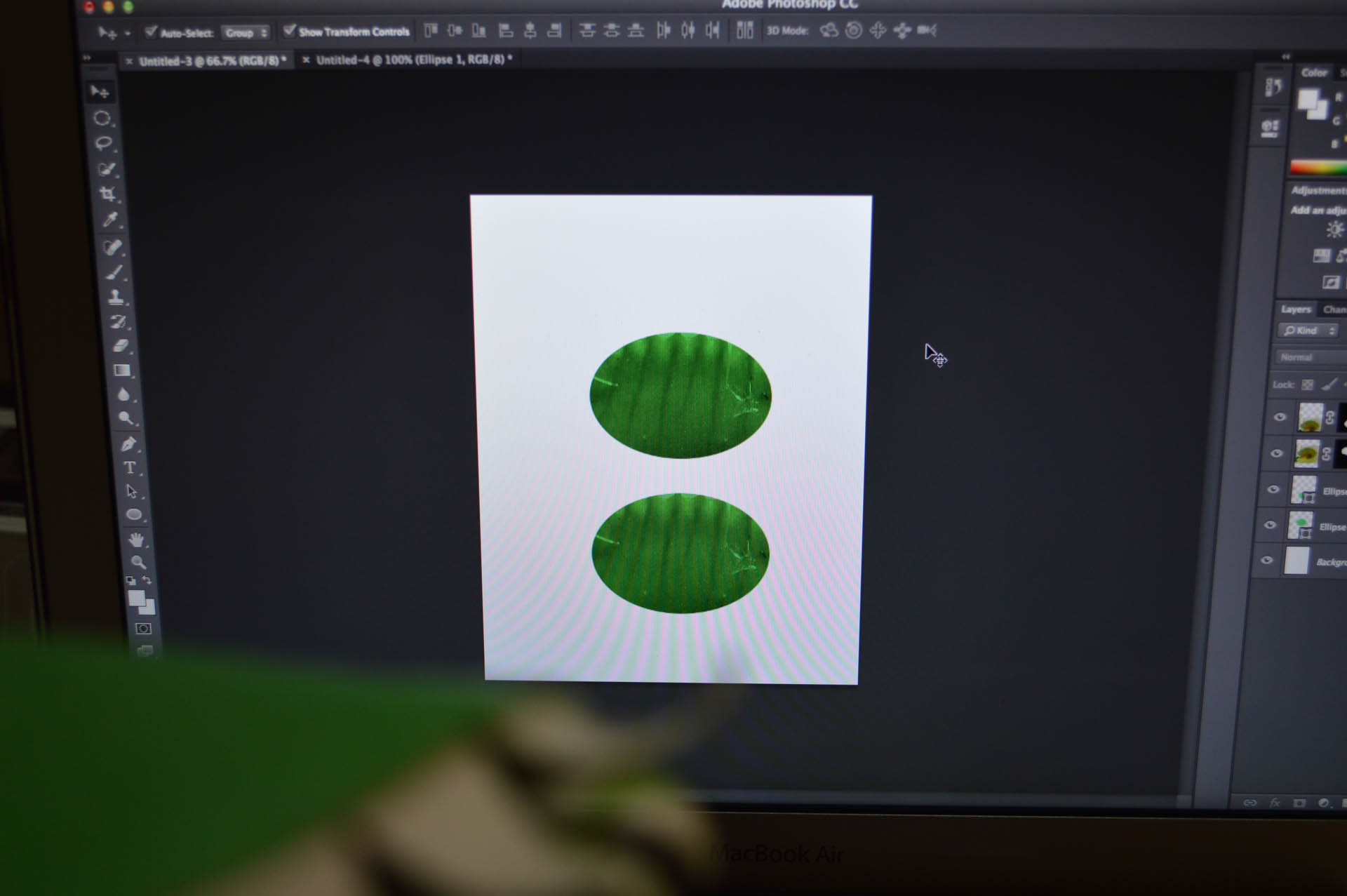
Task: Click foreground swatch in Color panel
Action: (x=1308, y=100)
